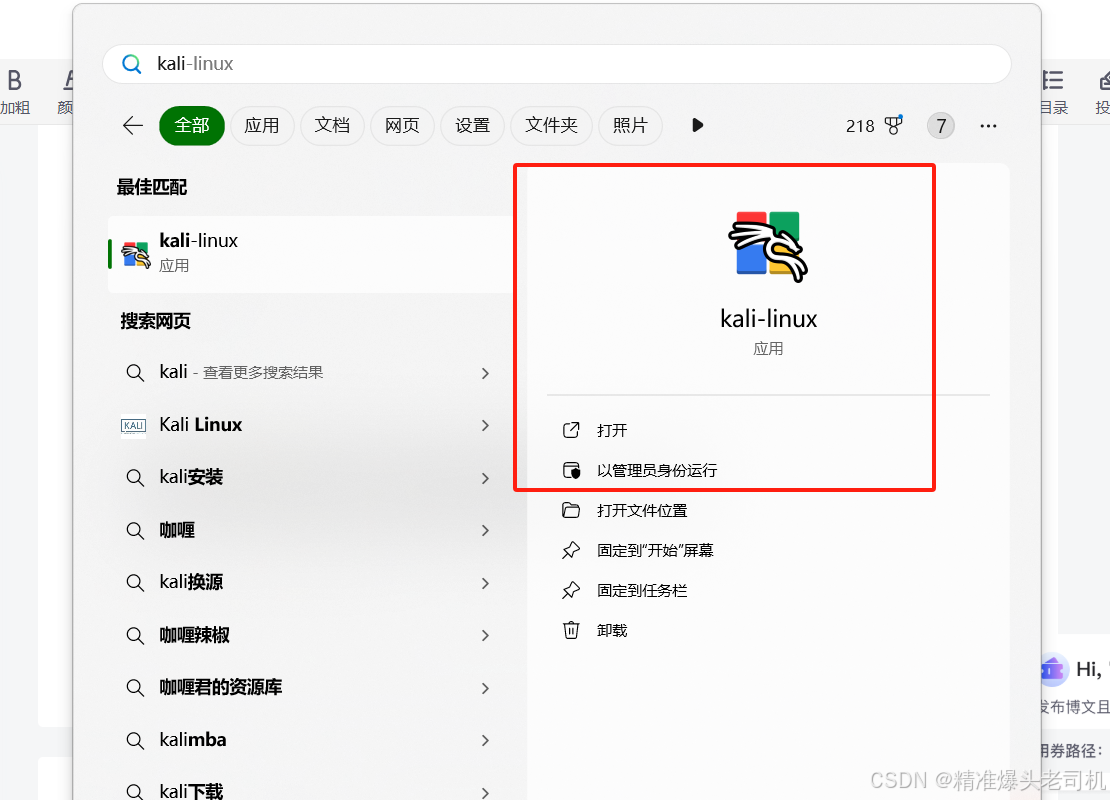This screenshot has width=1110, height=800.
Task: Expand the 'kali - 查看更多搜索结果' chevron
Action: coord(485,373)
